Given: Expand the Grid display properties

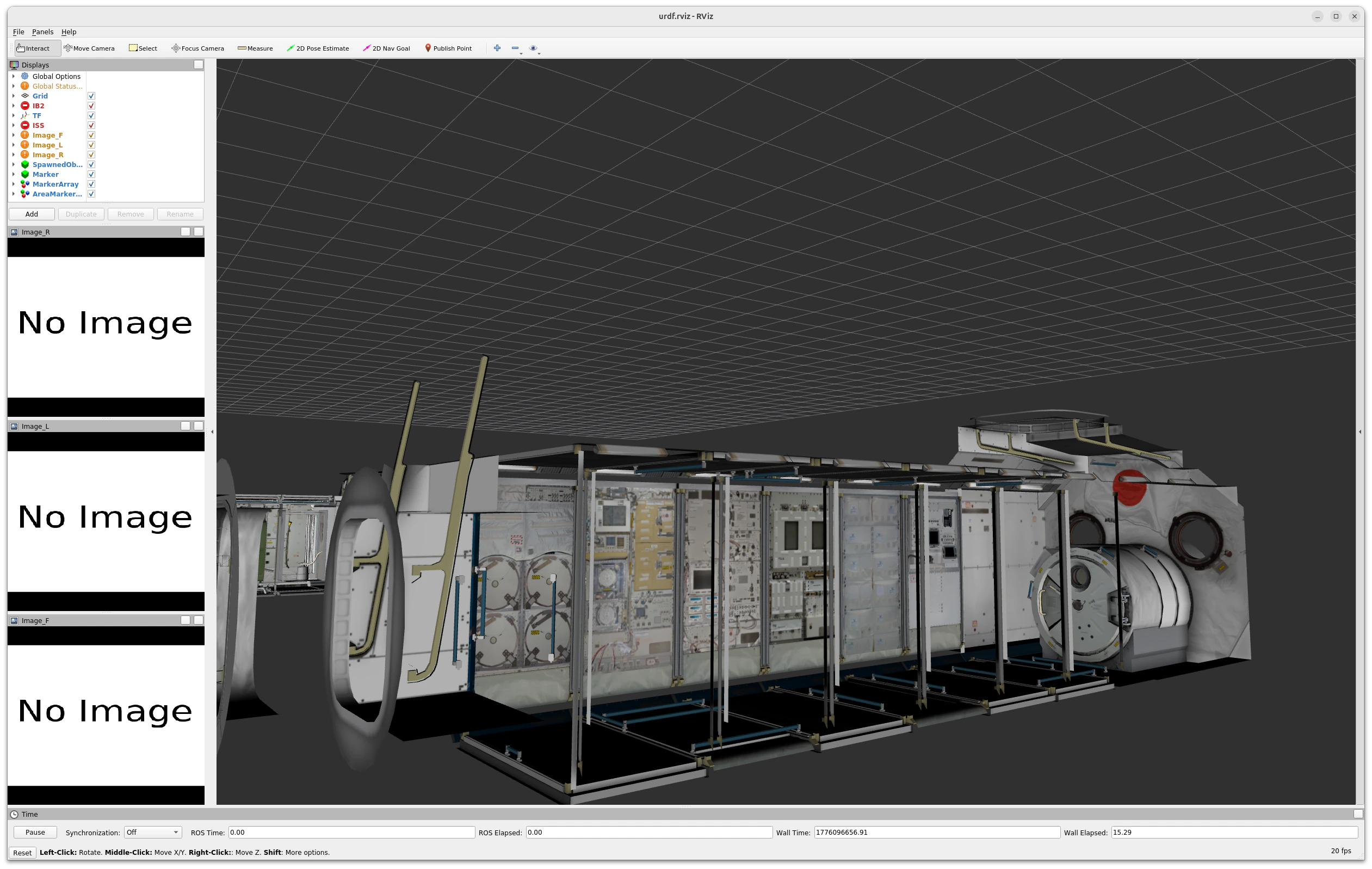Looking at the screenshot, I should [14, 96].
